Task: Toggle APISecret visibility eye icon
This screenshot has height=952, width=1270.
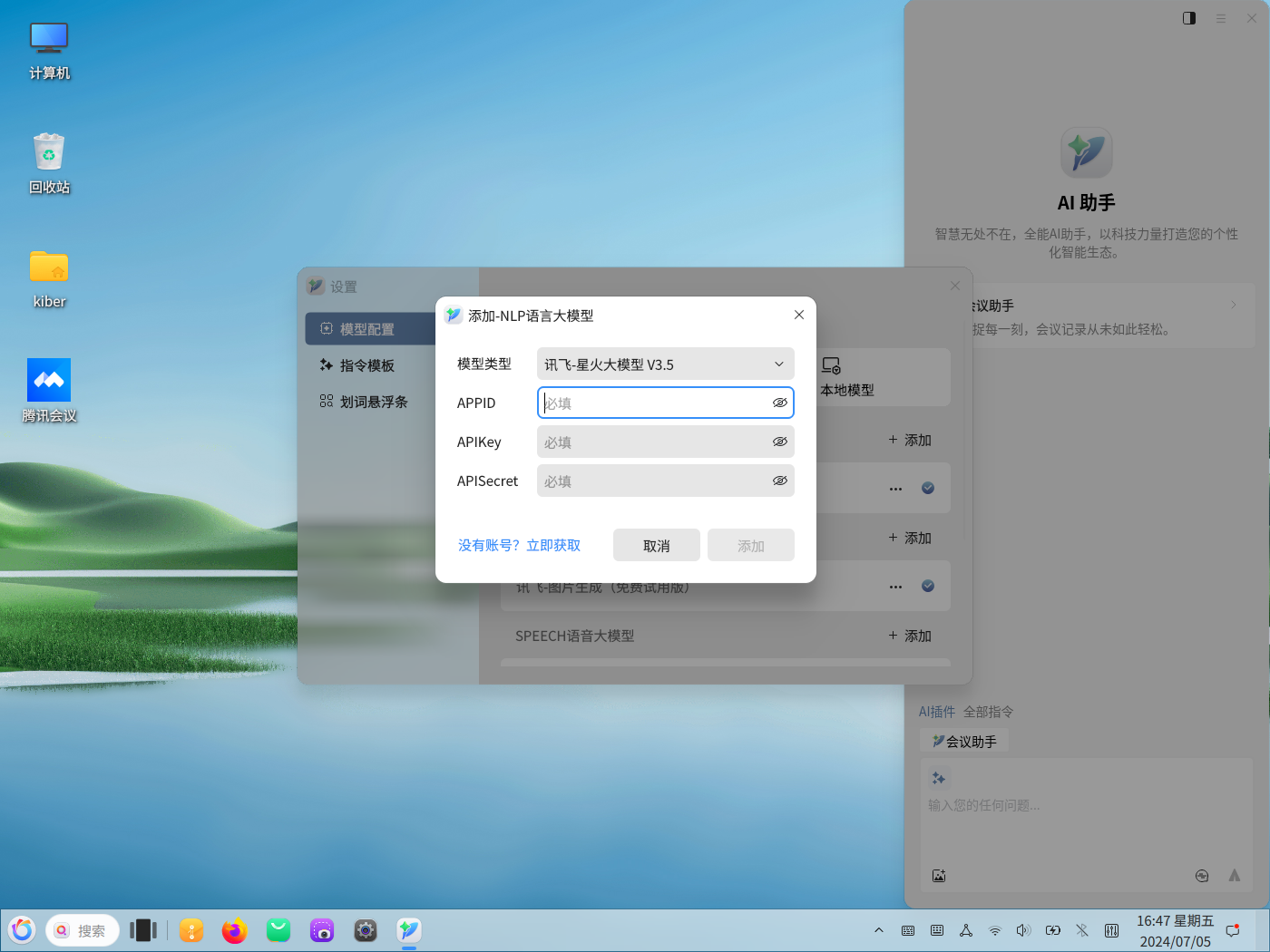Action: coord(779,481)
